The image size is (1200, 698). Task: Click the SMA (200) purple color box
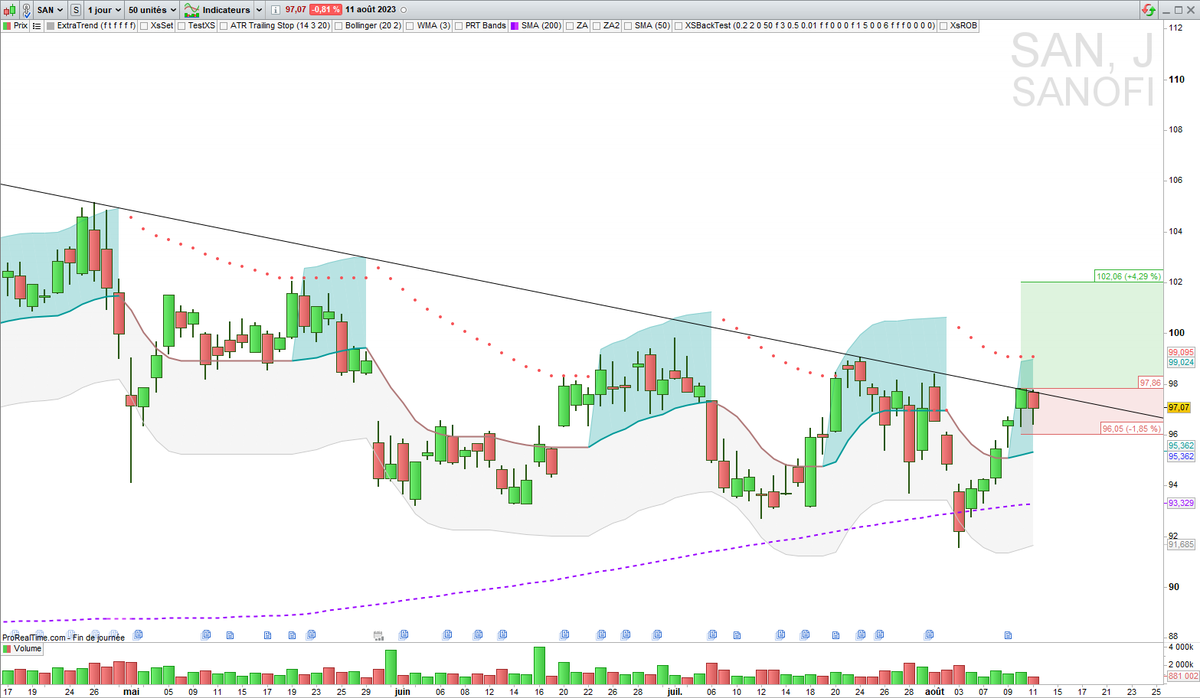(515, 25)
